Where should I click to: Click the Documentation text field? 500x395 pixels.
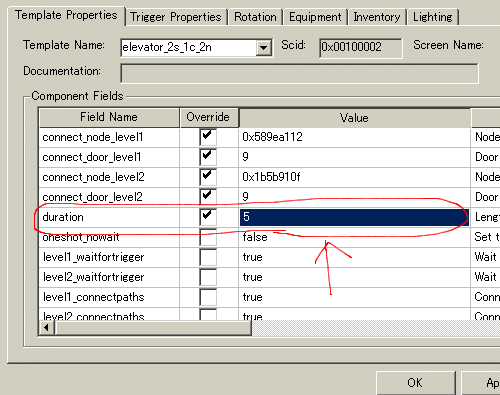coord(299,73)
